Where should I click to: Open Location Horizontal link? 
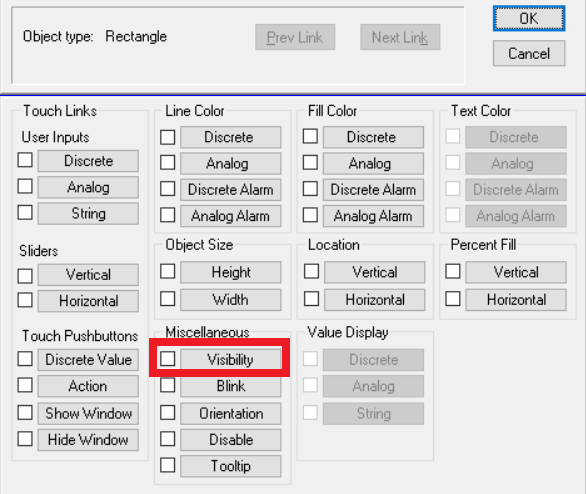(x=374, y=300)
